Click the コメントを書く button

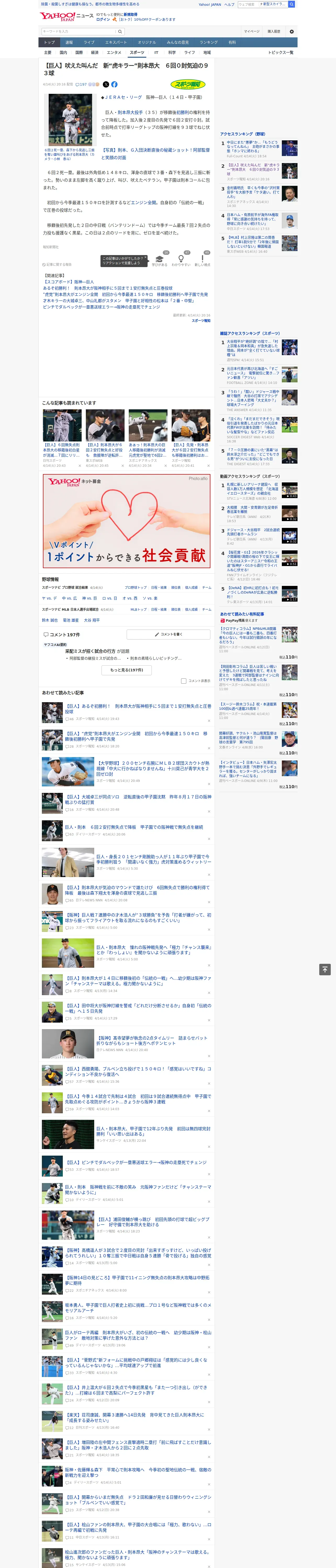168,634
